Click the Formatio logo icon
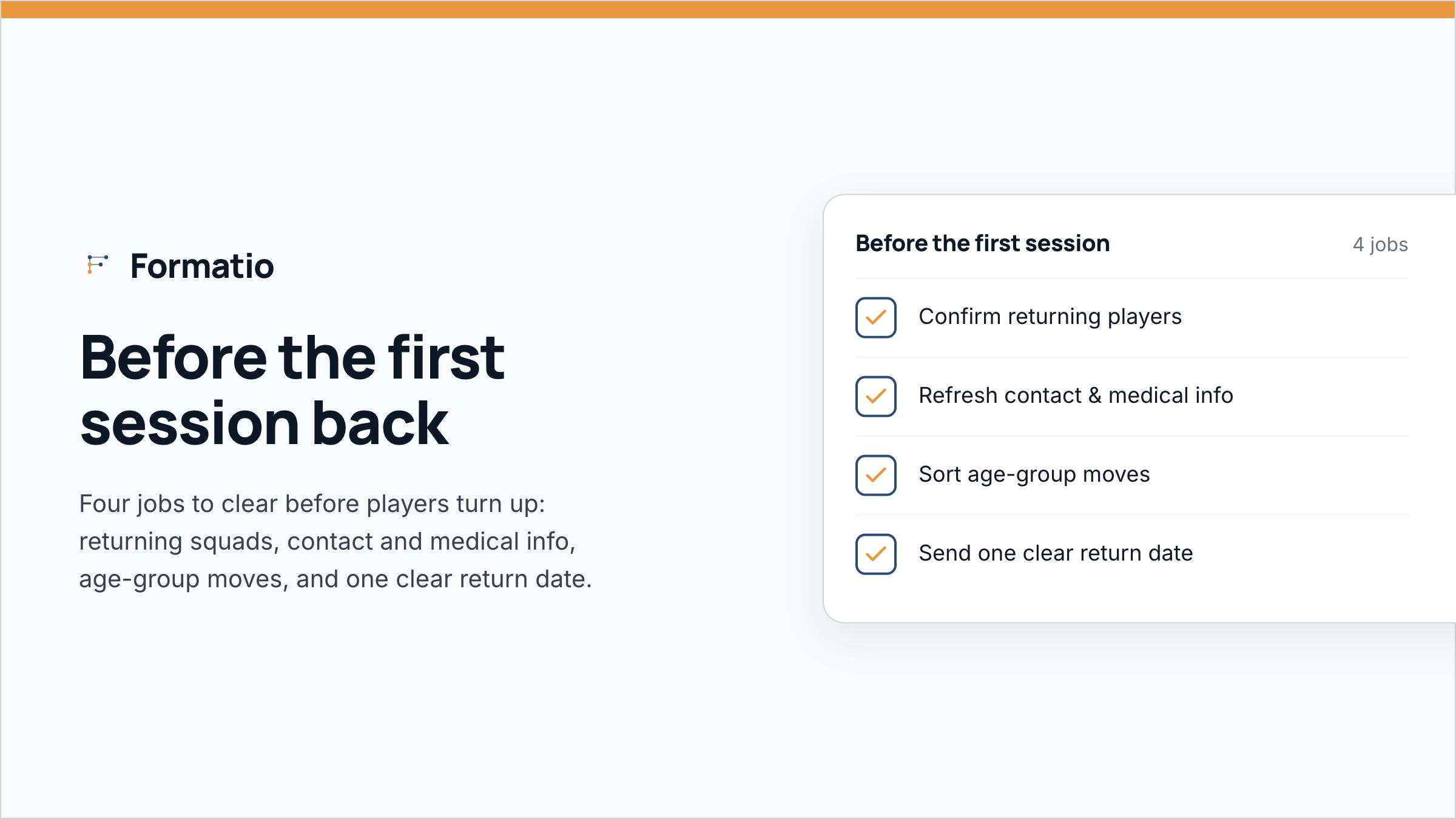The image size is (1456, 819). pyautogui.click(x=98, y=265)
